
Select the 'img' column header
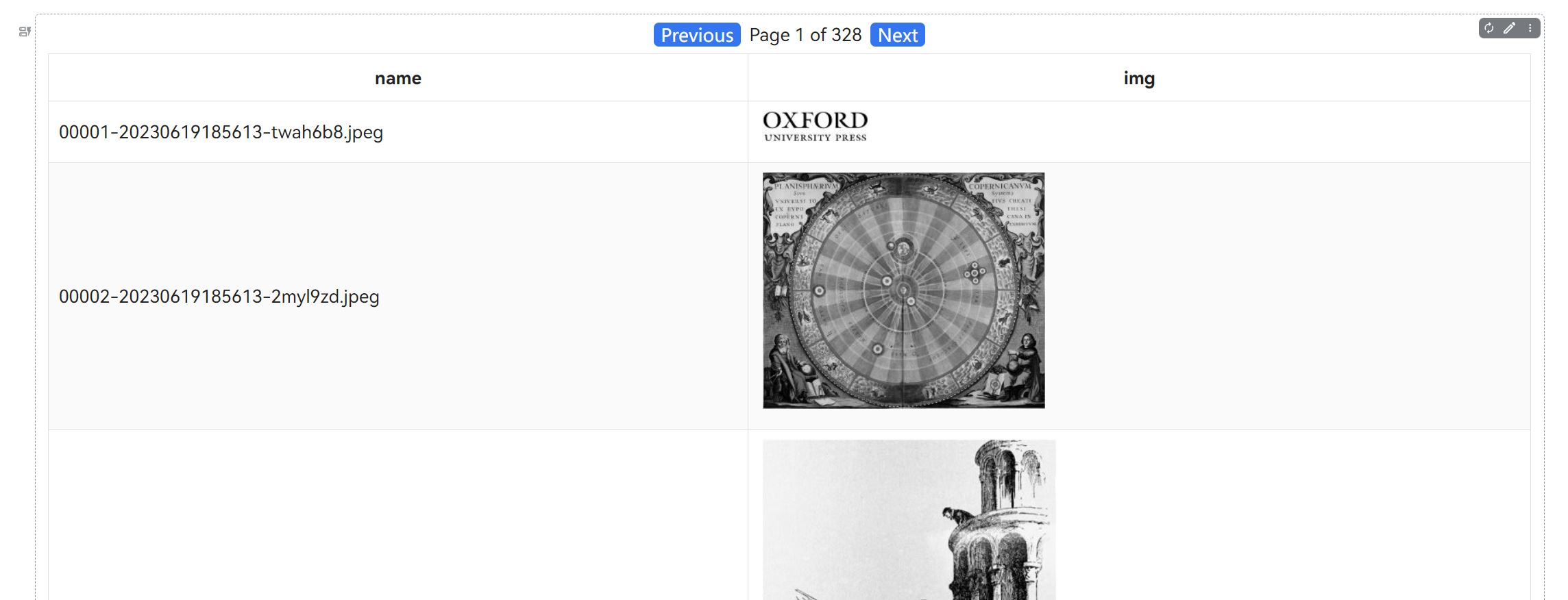pos(1139,78)
